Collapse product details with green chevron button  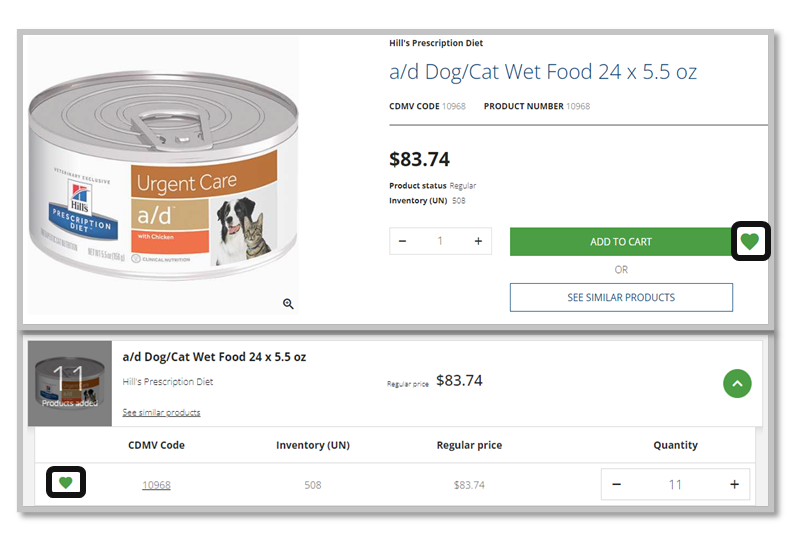736,383
